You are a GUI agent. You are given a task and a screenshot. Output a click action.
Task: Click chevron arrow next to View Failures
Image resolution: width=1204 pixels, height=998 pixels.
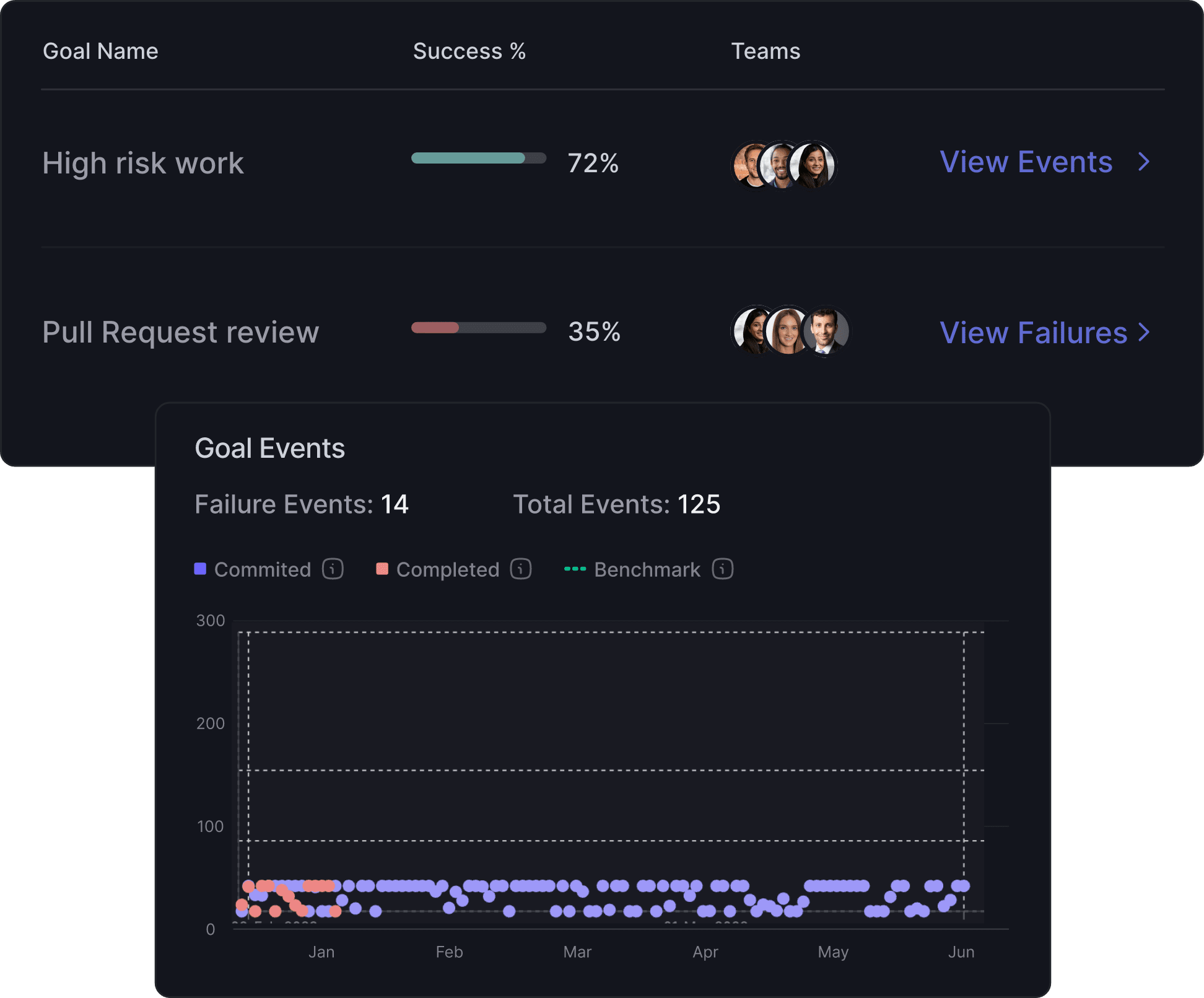point(1144,333)
